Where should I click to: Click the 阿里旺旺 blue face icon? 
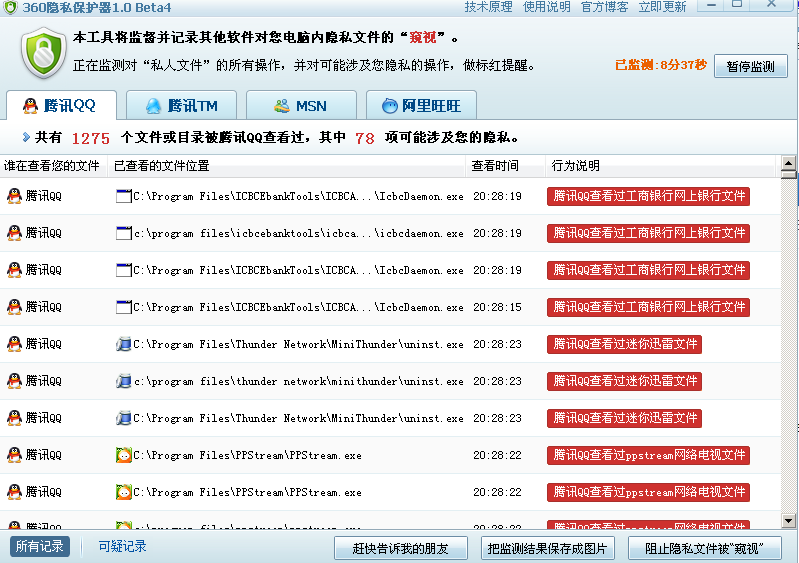pos(390,106)
